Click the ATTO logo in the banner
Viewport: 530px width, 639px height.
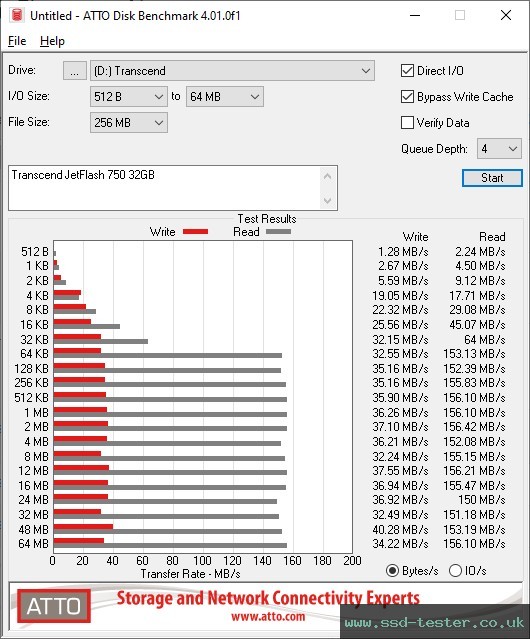pyautogui.click(x=54, y=606)
